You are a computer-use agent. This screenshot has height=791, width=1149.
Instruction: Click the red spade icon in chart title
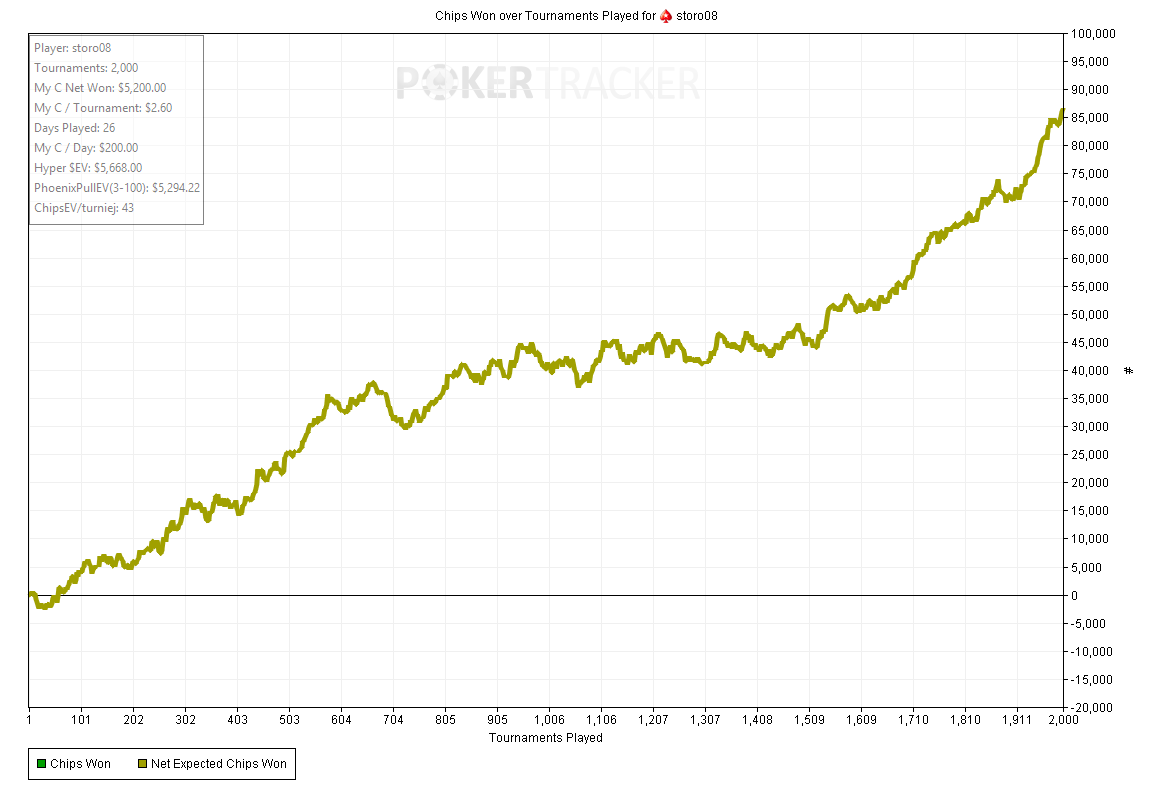[665, 16]
